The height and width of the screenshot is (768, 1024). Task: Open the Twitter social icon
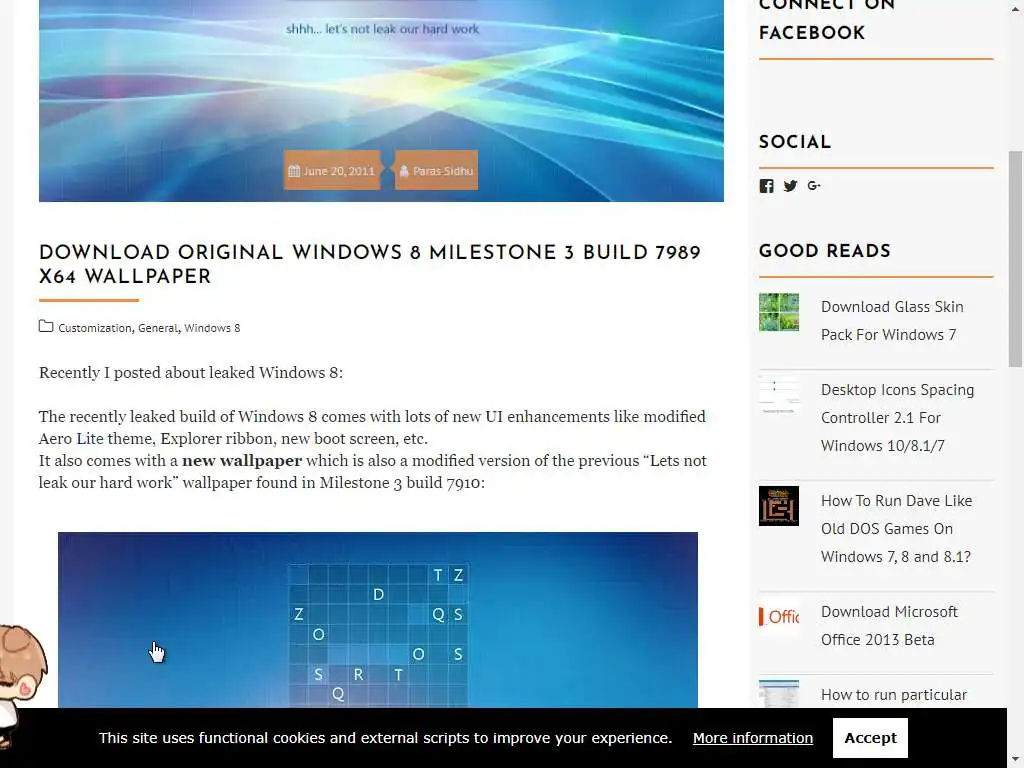click(x=790, y=186)
